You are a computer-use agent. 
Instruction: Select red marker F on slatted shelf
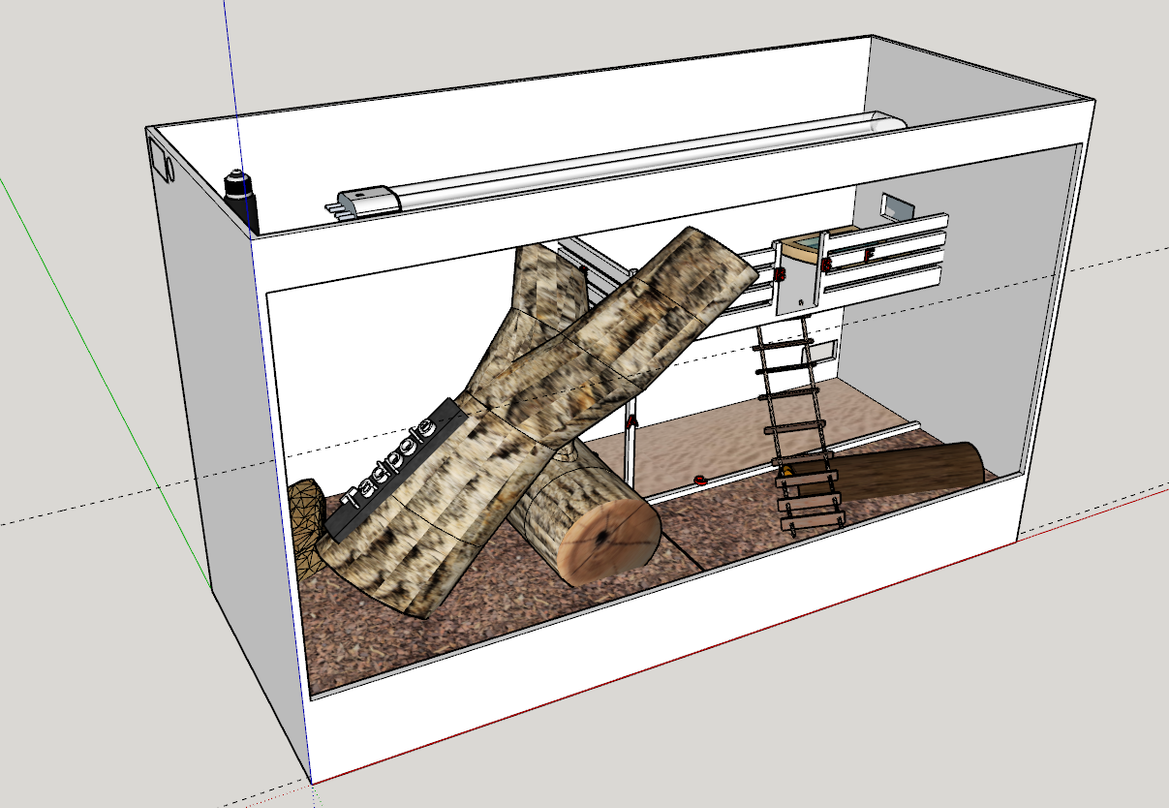tap(868, 255)
